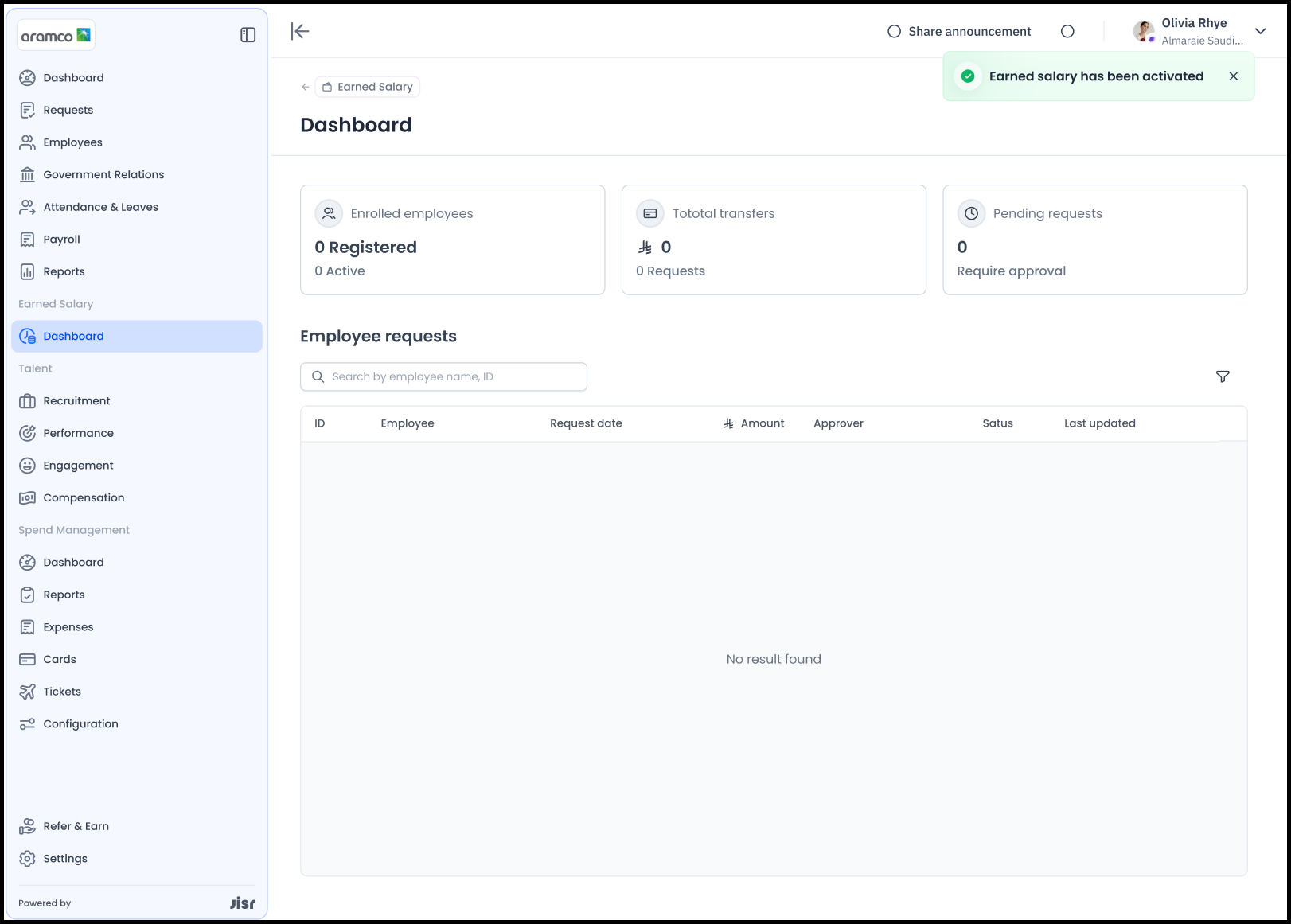Open the Payroll menu item
Image resolution: width=1291 pixels, height=924 pixels.
61,239
